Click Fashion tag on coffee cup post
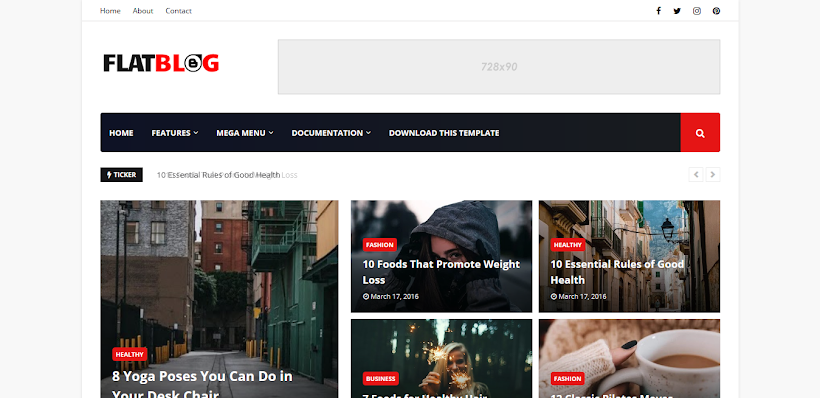820x398 pixels. pos(567,379)
